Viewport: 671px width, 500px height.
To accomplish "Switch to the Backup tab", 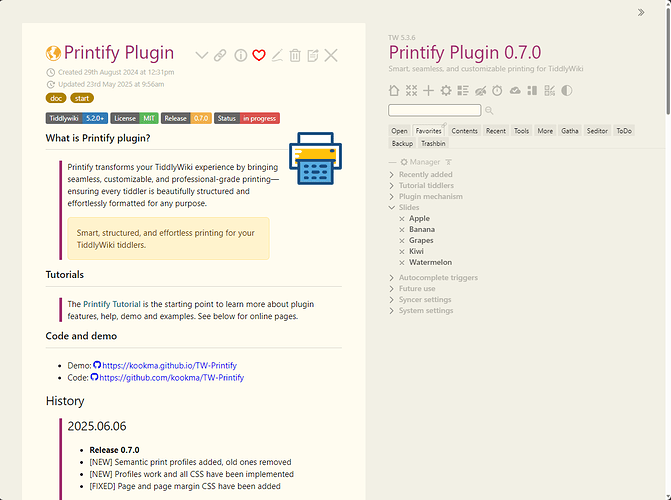I will (402, 143).
